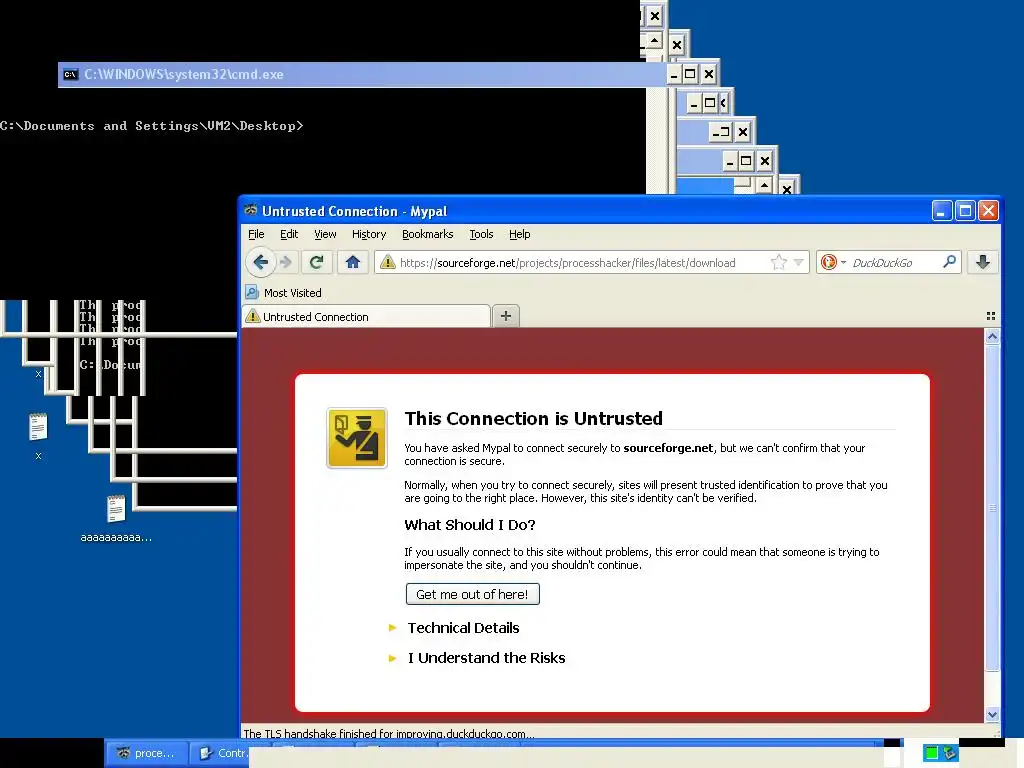This screenshot has width=1024, height=768.
Task: Click the What Should I Do? heading
Action: click(x=470, y=525)
